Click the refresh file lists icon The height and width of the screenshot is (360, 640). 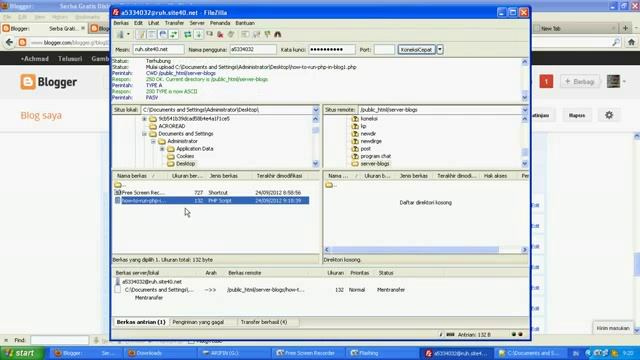pos(188,35)
